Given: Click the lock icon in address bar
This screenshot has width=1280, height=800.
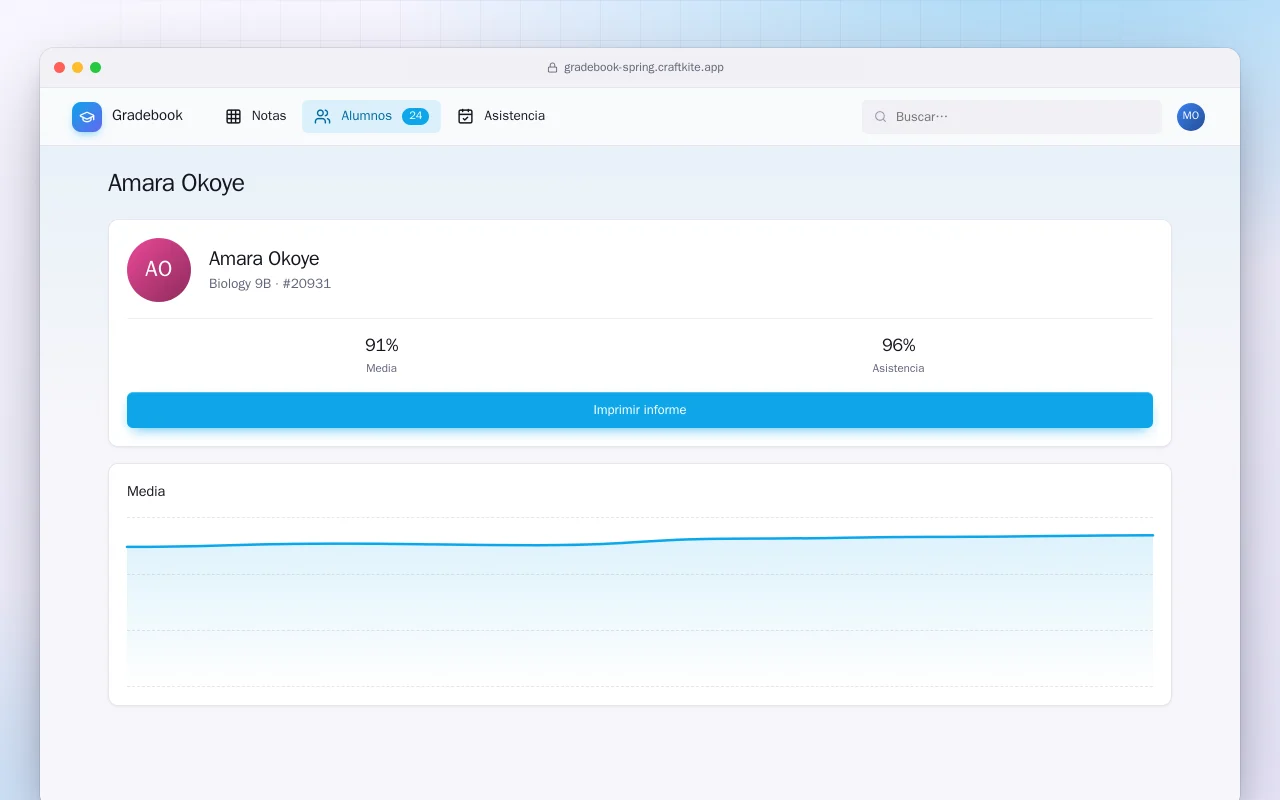Looking at the screenshot, I should 552,68.
